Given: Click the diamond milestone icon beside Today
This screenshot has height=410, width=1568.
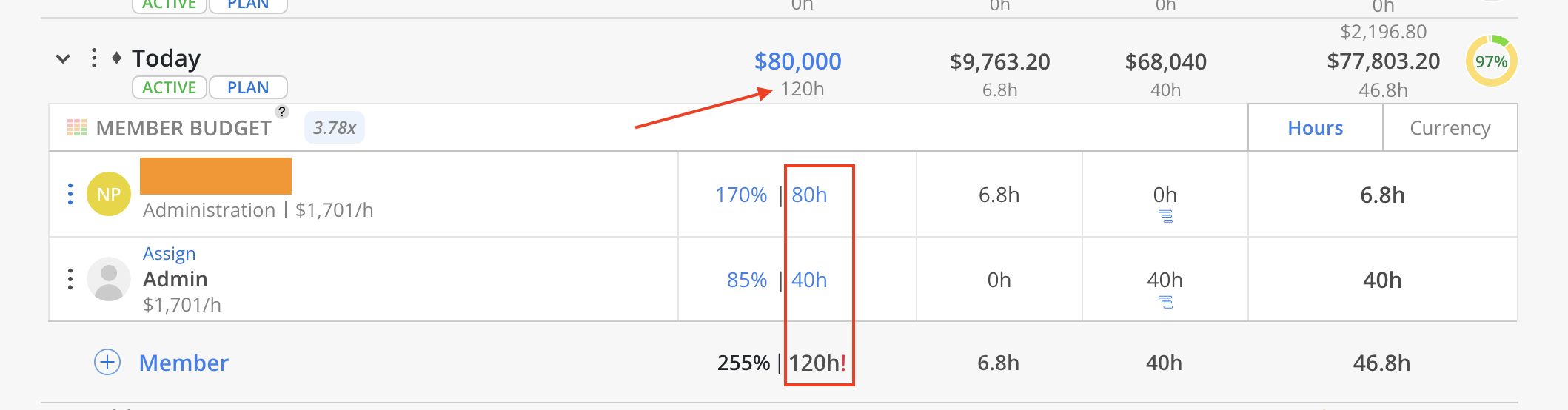Looking at the screenshot, I should [x=116, y=58].
